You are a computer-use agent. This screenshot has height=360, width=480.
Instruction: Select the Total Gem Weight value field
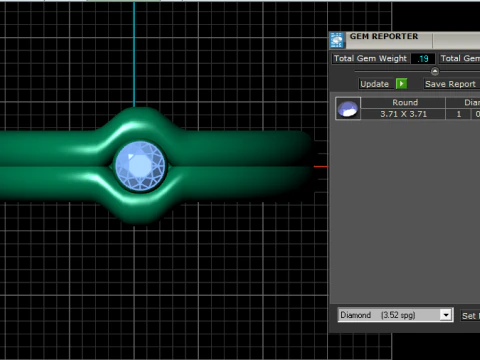(x=423, y=59)
